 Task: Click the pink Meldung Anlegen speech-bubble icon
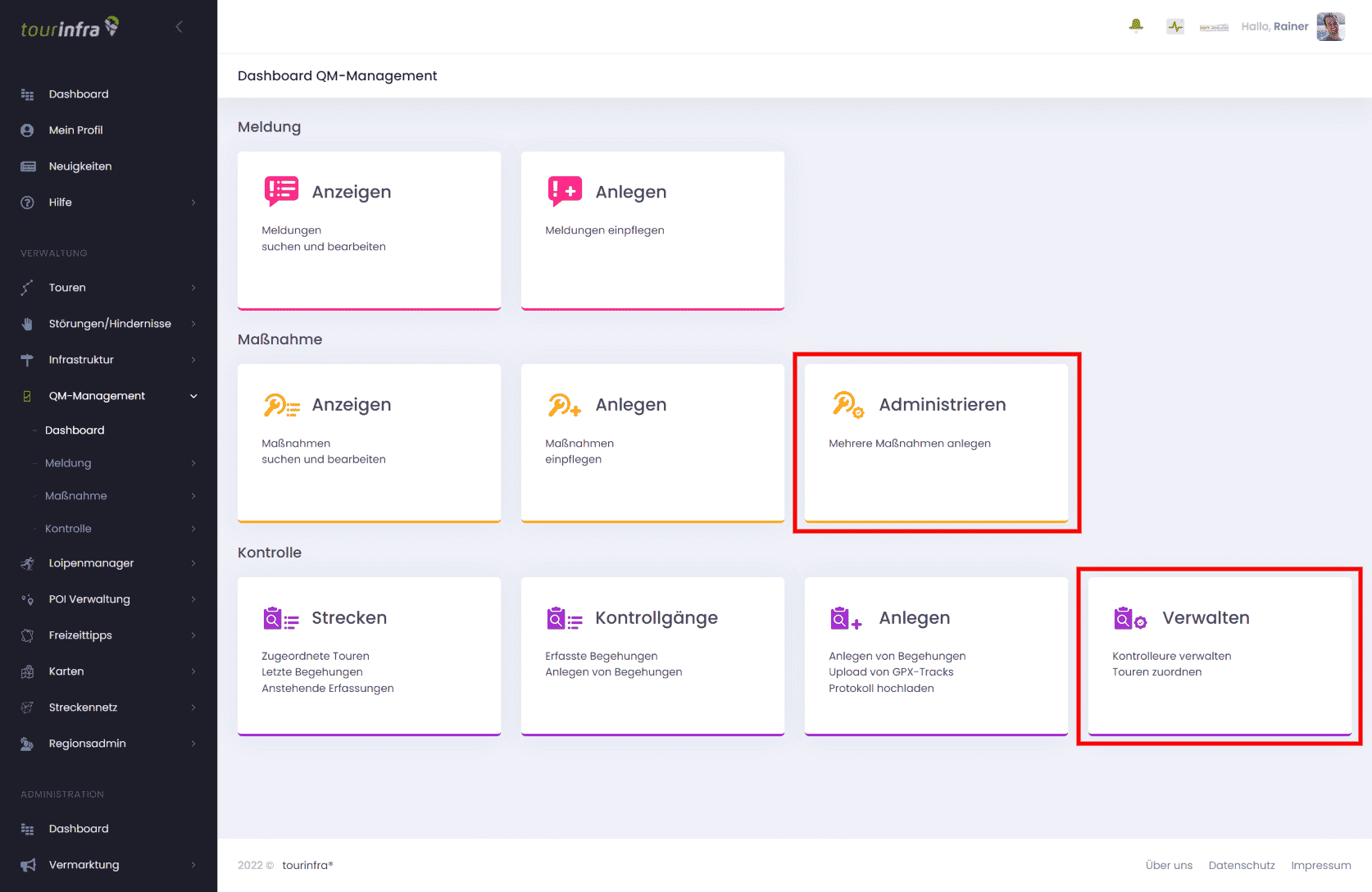[x=565, y=191]
